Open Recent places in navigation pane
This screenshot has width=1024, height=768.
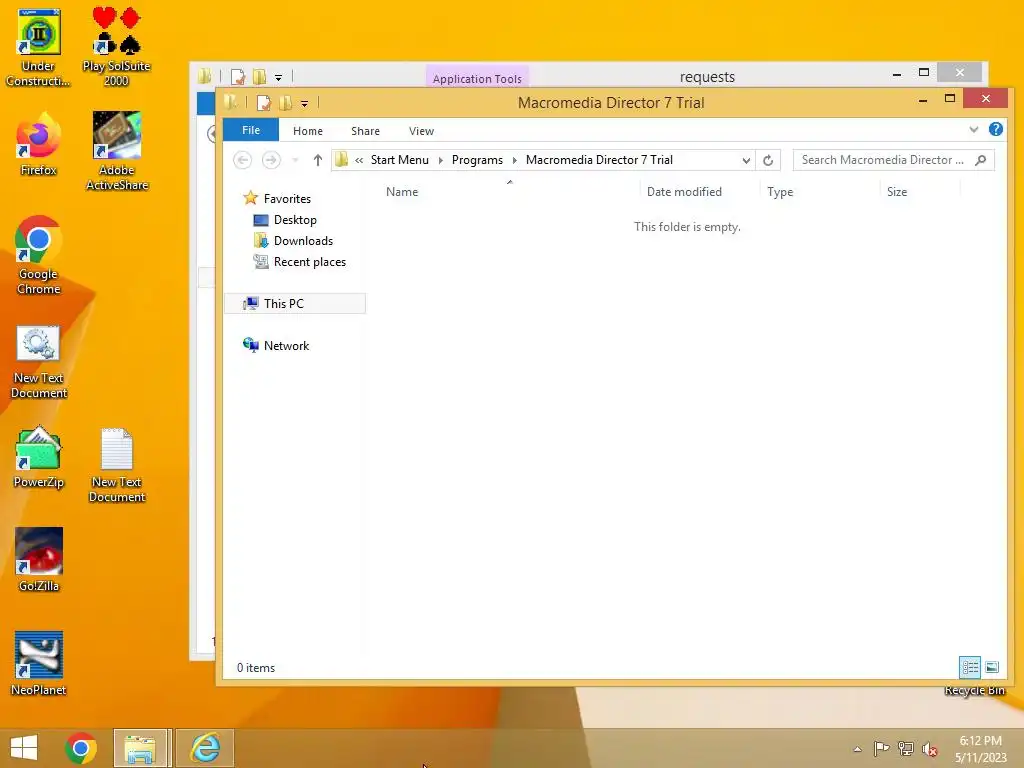[310, 262]
